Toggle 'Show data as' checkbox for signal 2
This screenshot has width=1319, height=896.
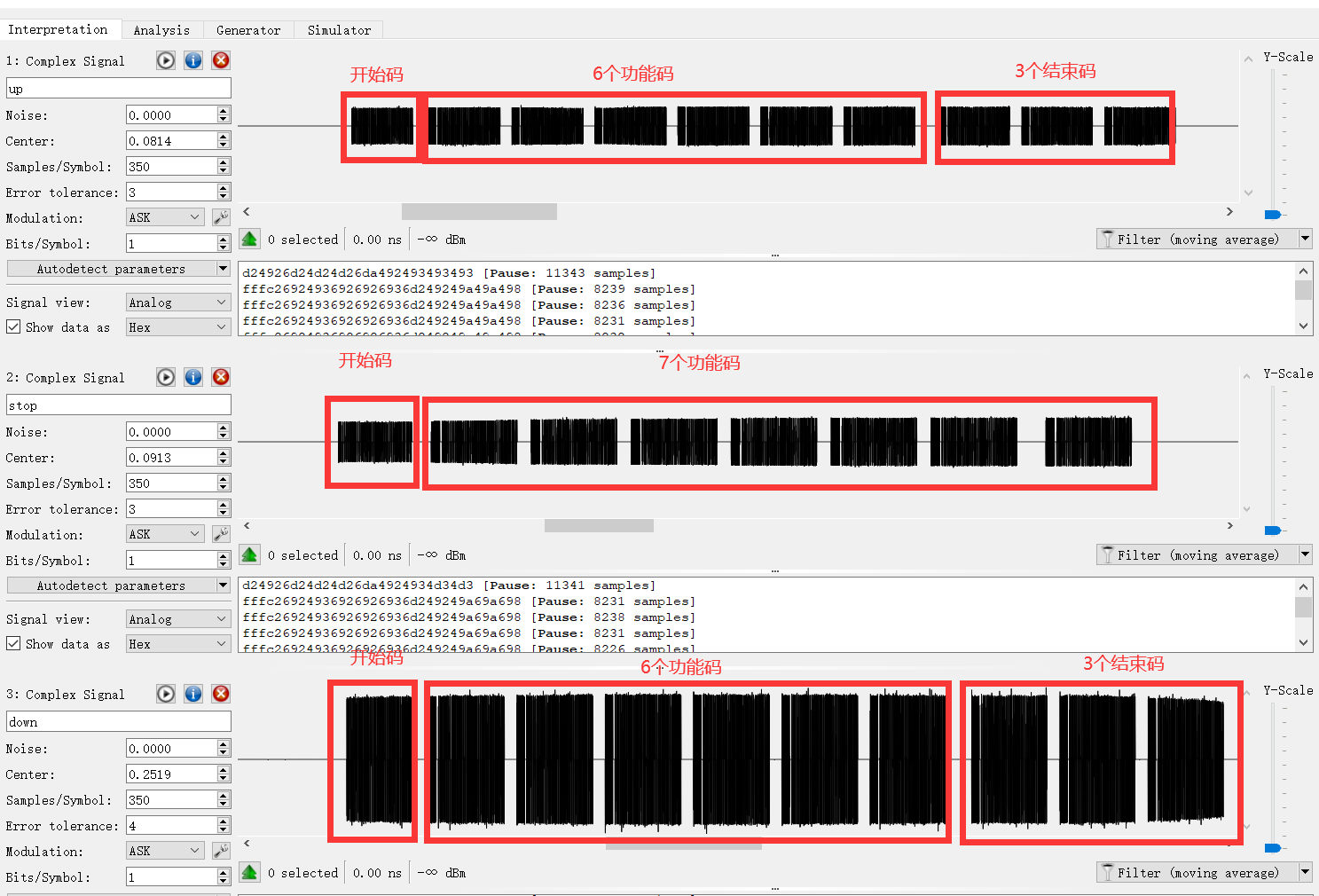coord(13,644)
